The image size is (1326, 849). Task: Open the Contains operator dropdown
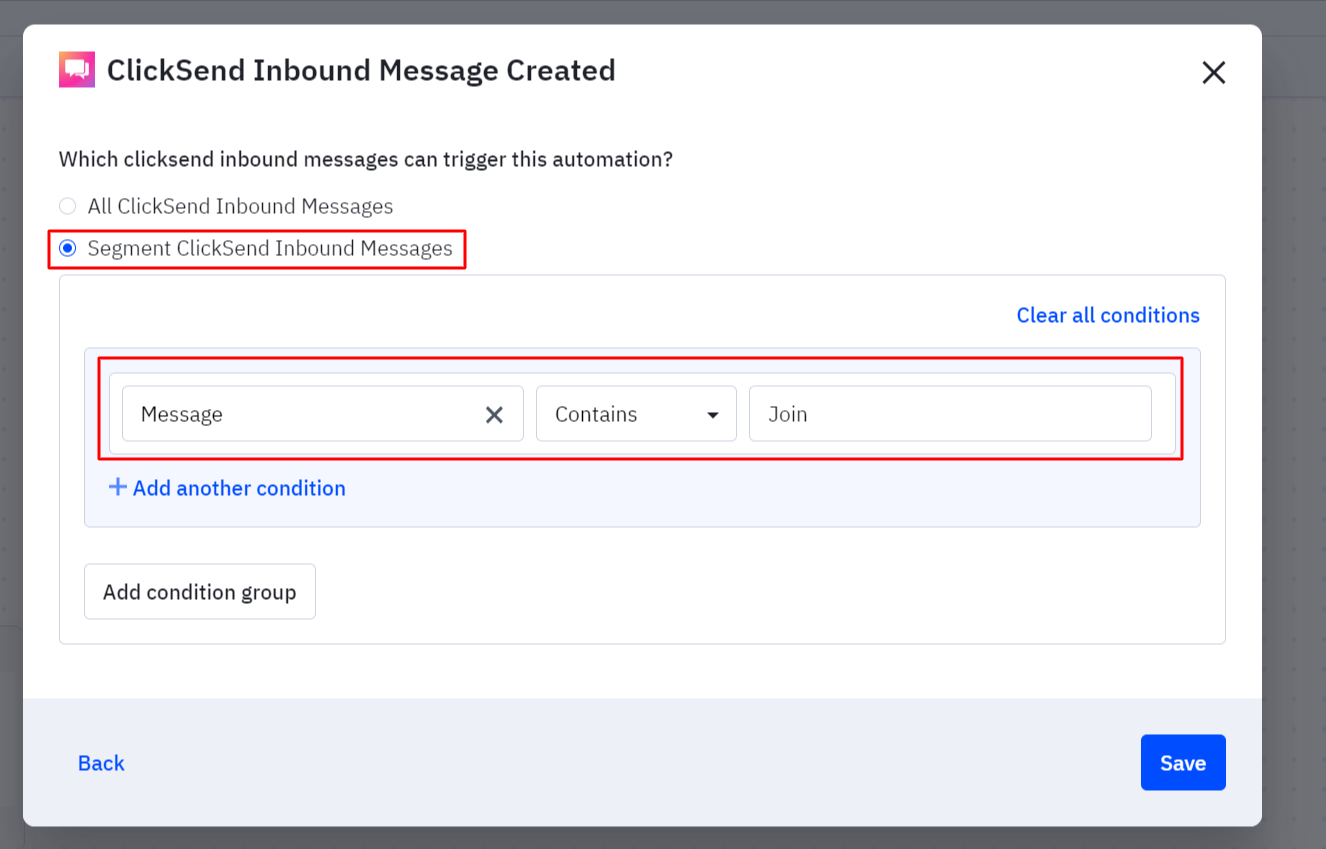tap(636, 414)
